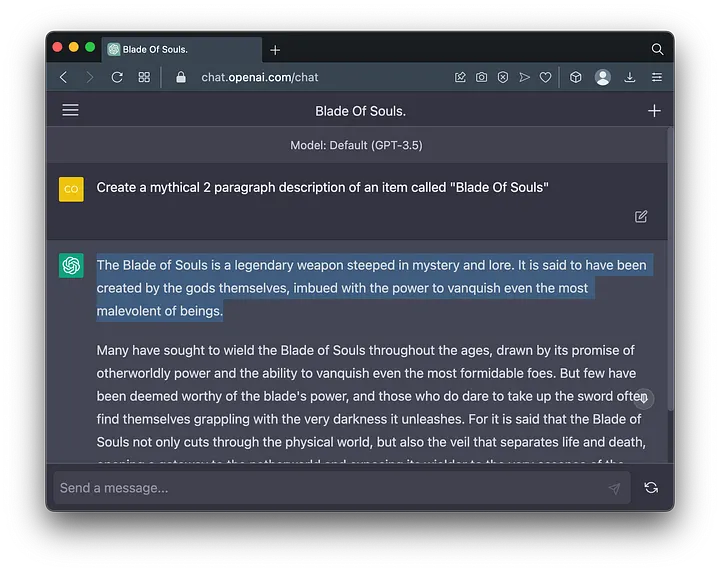Click the scroll-to-bottom arrow button
This screenshot has height=572, width=720.
[645, 398]
